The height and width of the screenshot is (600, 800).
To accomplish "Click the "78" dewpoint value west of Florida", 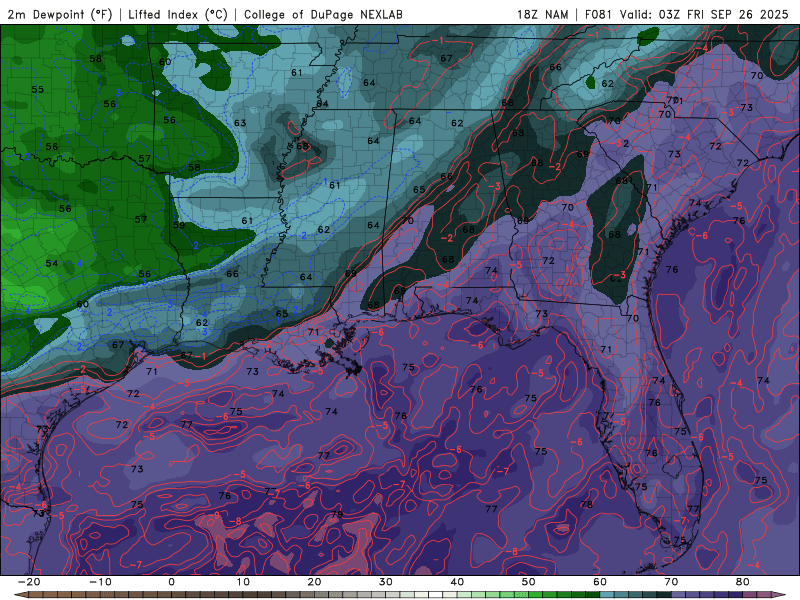I will tap(586, 504).
